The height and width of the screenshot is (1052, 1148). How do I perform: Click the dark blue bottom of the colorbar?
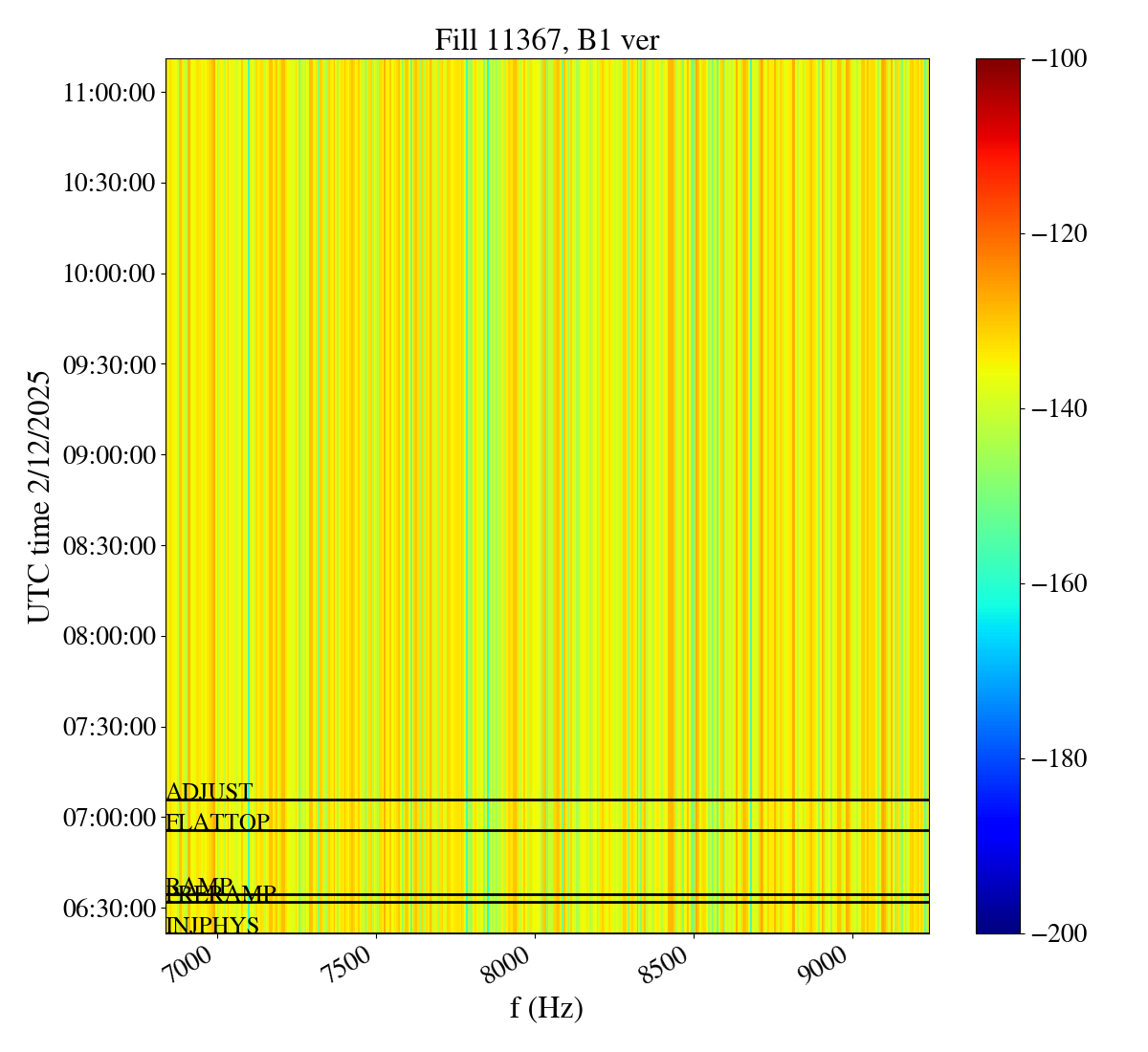pyautogui.click(x=998, y=926)
